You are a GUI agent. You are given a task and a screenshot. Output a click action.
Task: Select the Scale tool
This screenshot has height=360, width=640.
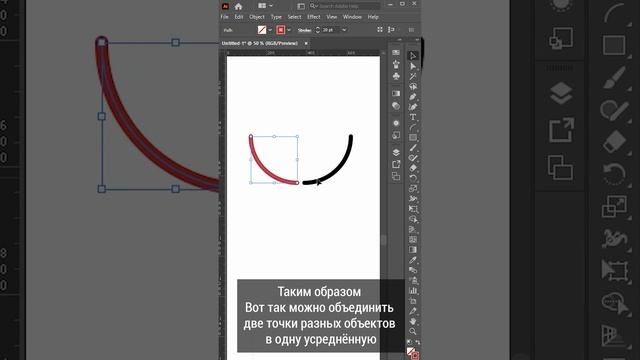[413, 189]
